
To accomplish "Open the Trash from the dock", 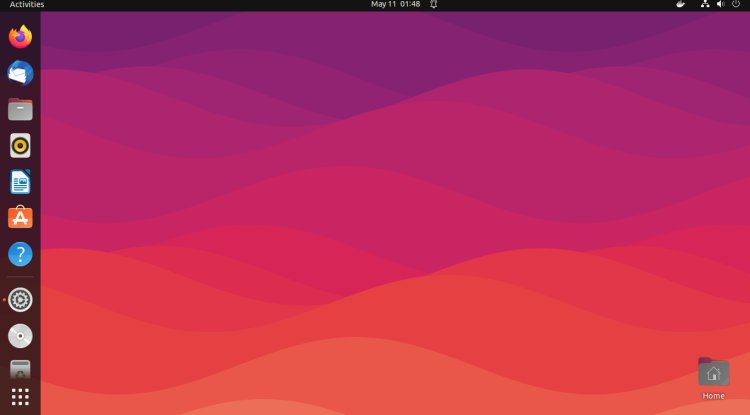I will pyautogui.click(x=20, y=369).
